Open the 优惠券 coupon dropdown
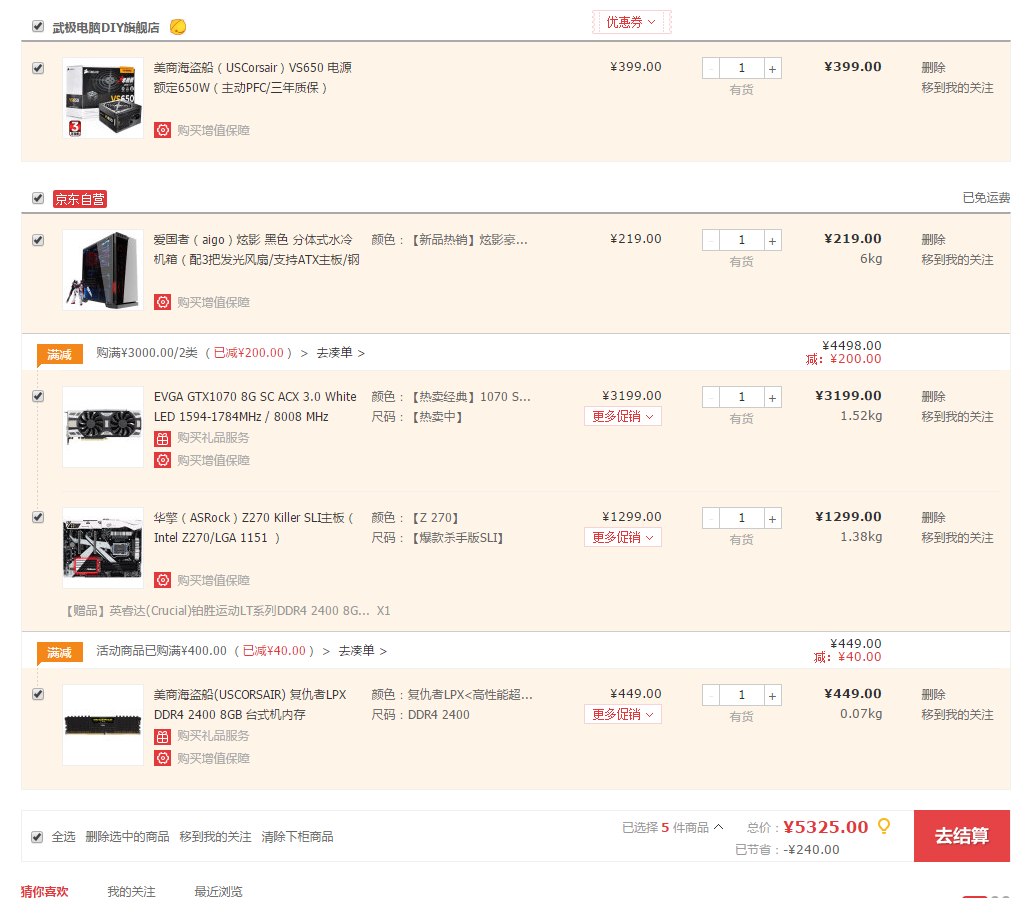This screenshot has width=1036, height=898. pos(631,22)
